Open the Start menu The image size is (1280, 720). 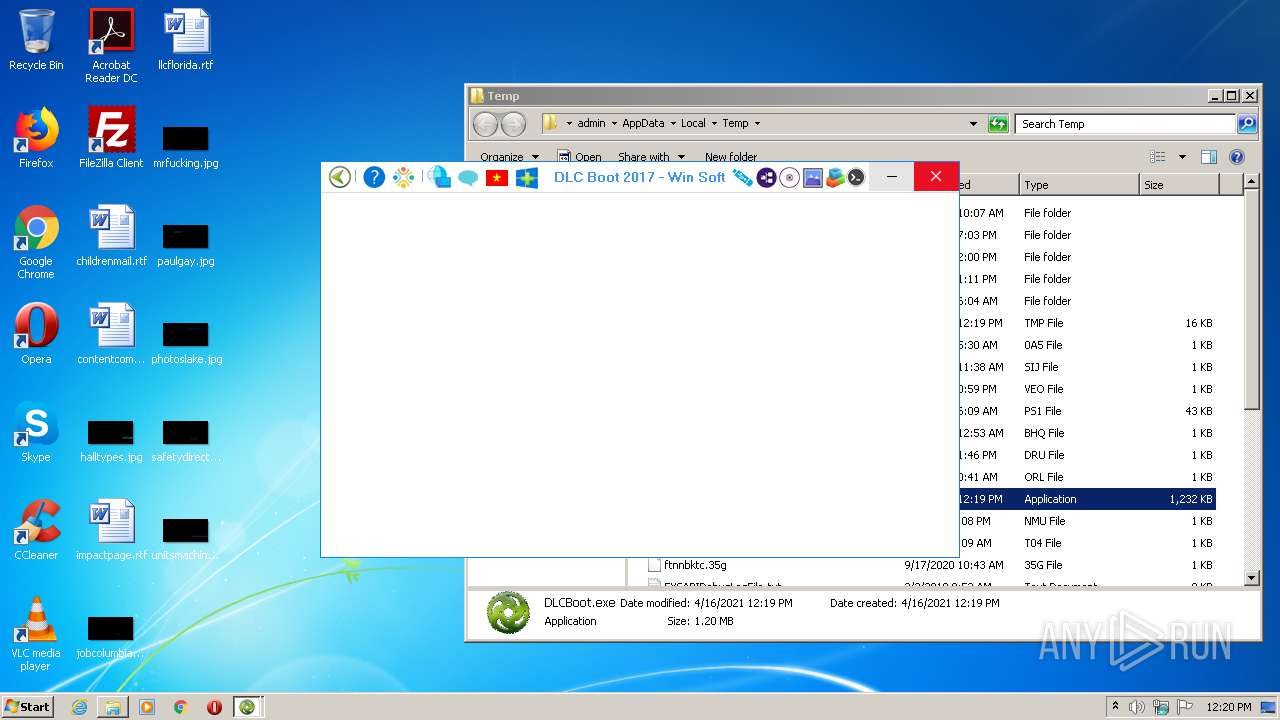27,706
